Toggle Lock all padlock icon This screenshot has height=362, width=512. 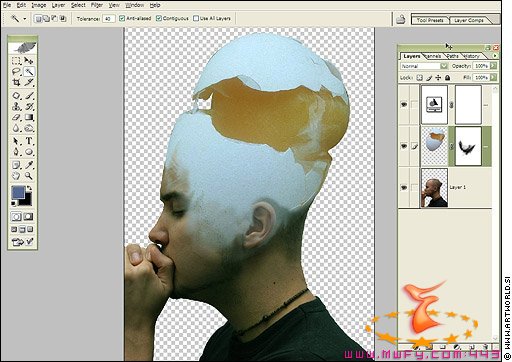point(447,78)
